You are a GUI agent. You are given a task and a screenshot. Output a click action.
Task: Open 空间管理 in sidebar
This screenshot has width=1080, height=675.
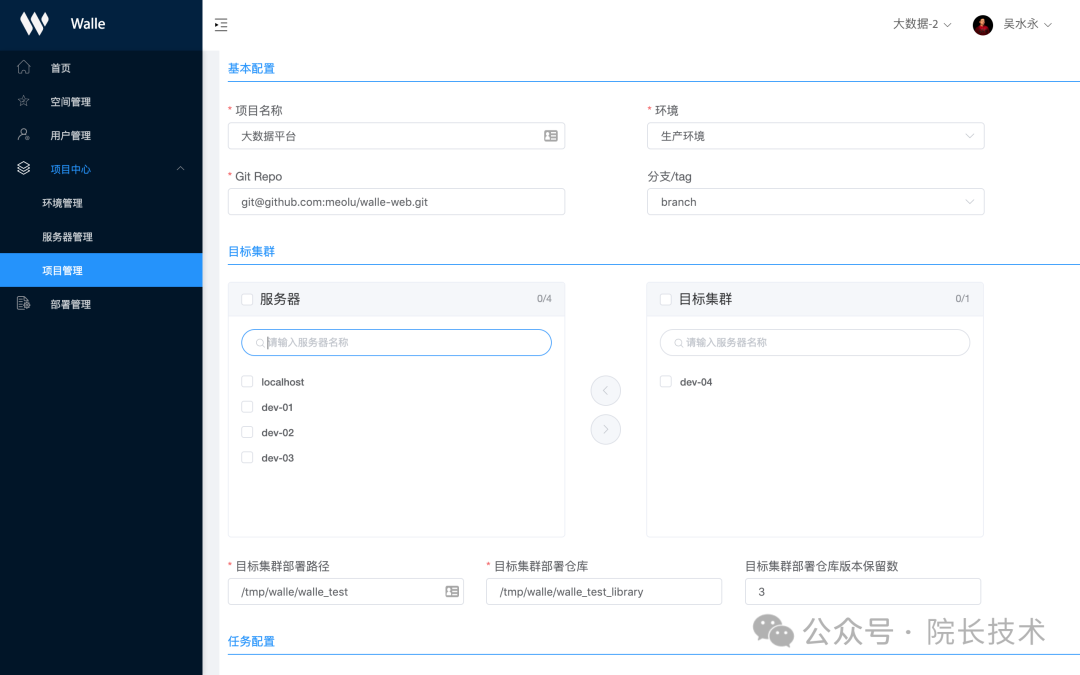tap(101, 101)
